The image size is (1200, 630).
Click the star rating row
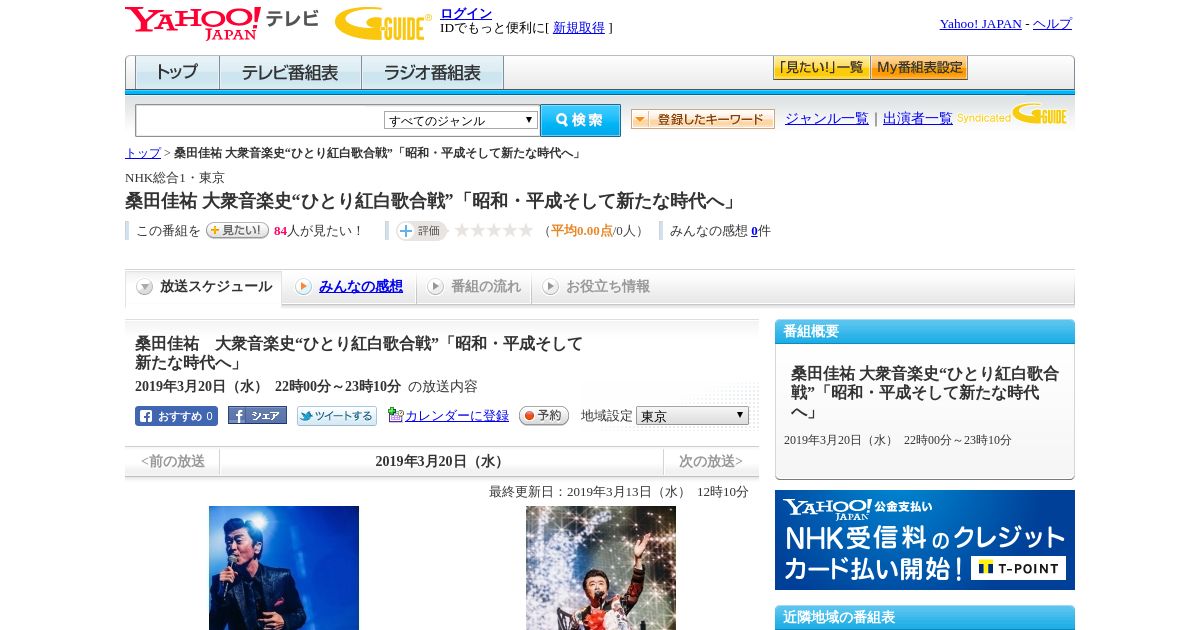tap(494, 230)
